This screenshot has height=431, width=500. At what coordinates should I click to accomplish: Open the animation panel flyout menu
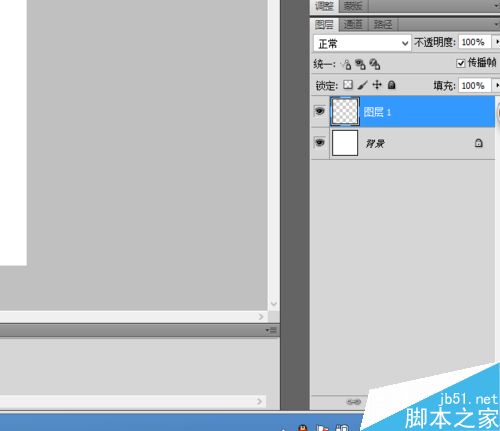click(x=271, y=330)
